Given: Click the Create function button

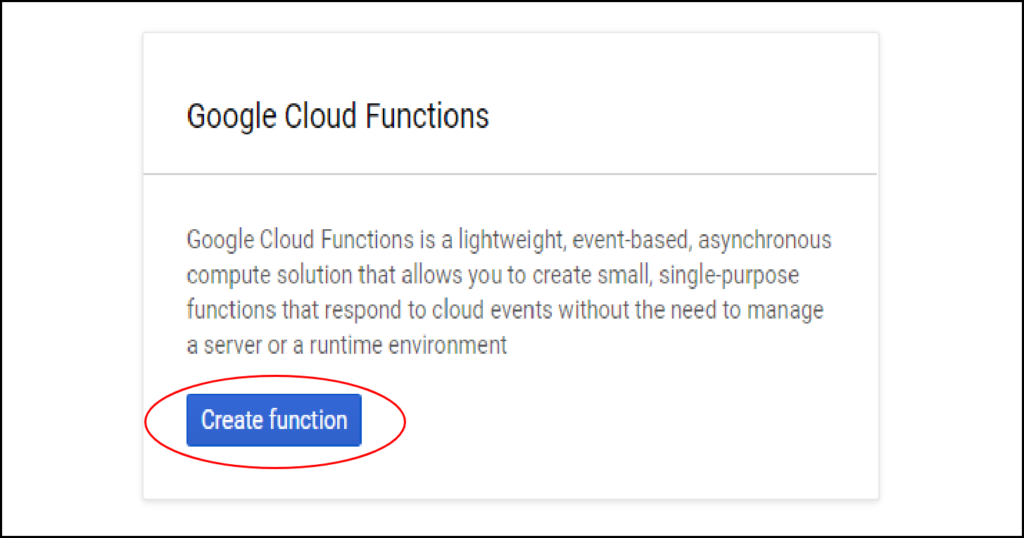Looking at the screenshot, I should [274, 420].
